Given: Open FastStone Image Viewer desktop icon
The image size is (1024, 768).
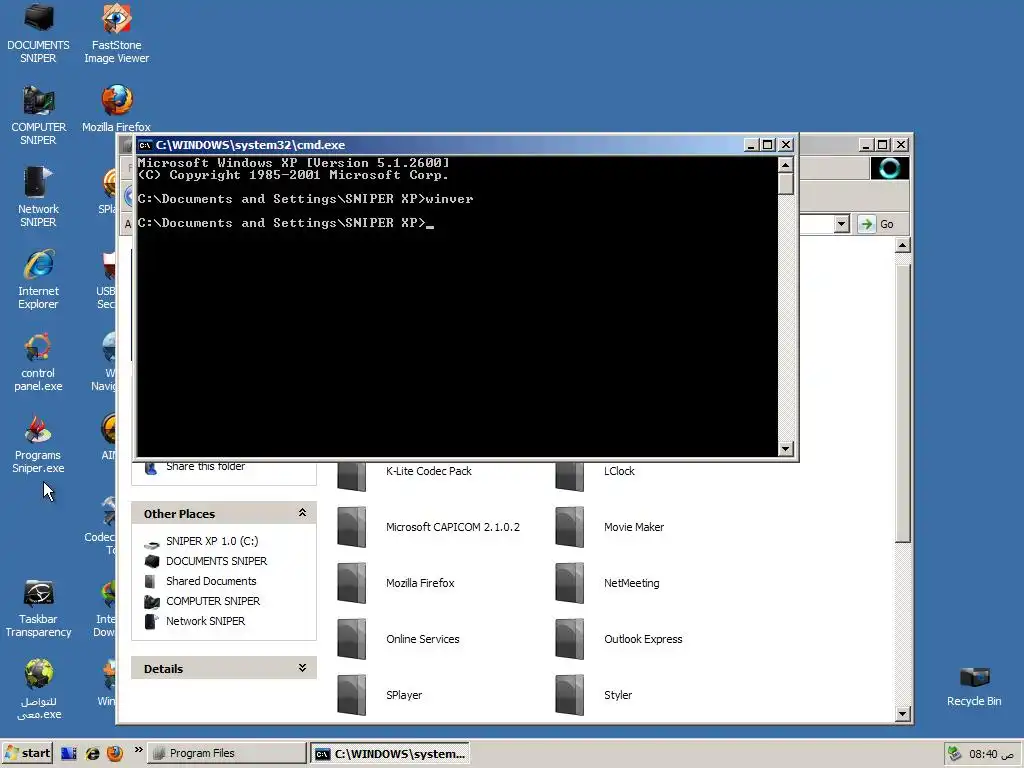Looking at the screenshot, I should click(x=116, y=33).
